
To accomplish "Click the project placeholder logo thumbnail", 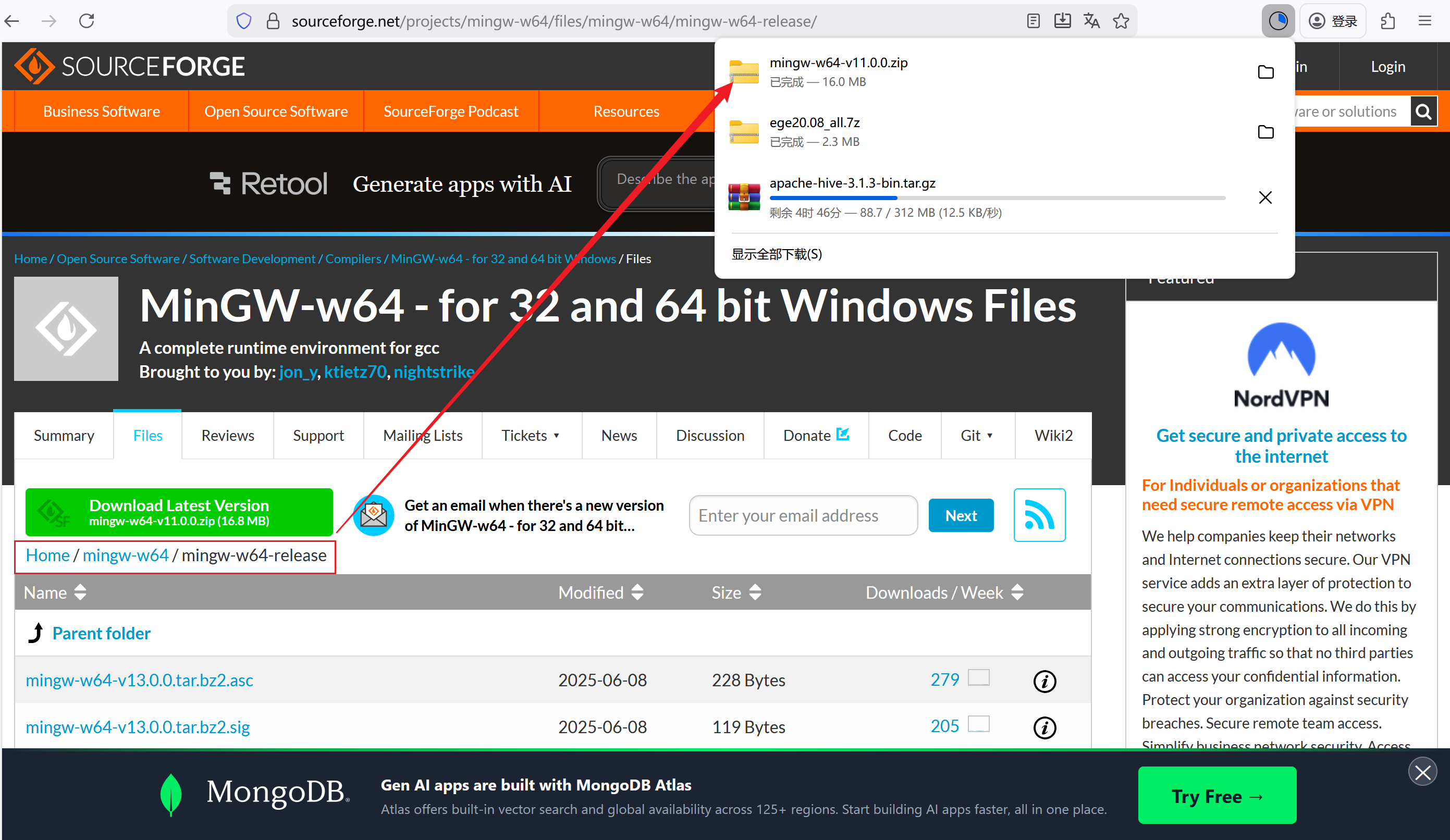I will click(x=66, y=328).
